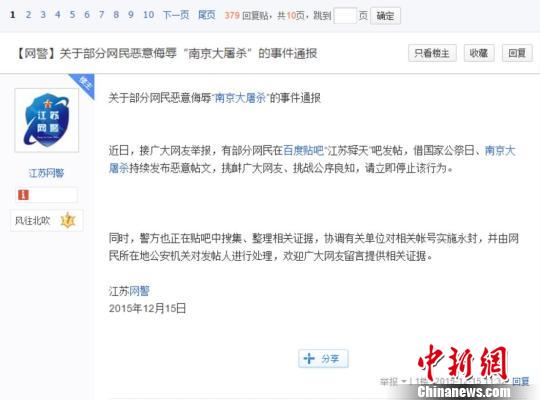Go to page 2
540x400 pixels.
[28, 15]
